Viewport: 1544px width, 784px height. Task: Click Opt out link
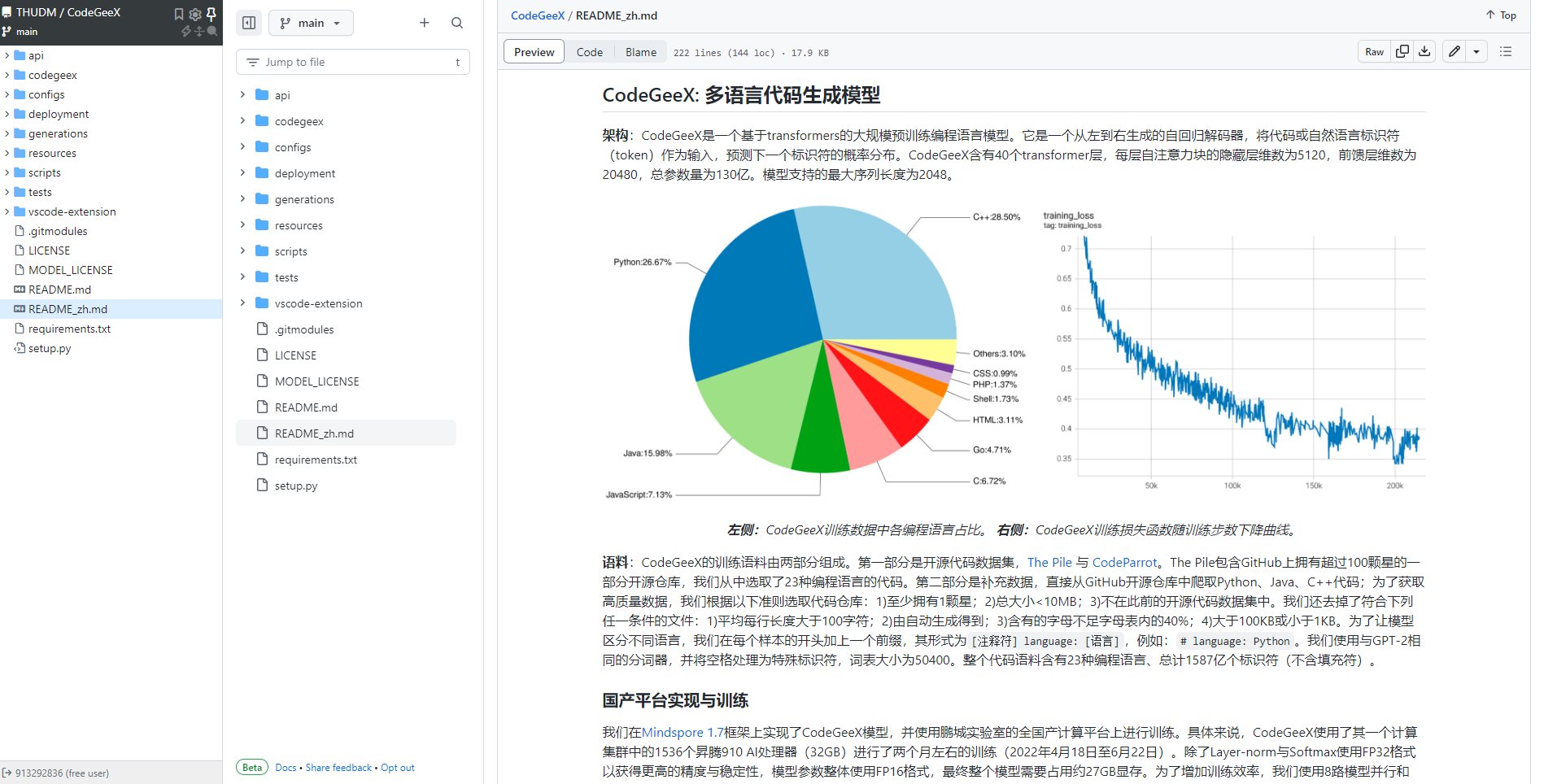coord(398,767)
